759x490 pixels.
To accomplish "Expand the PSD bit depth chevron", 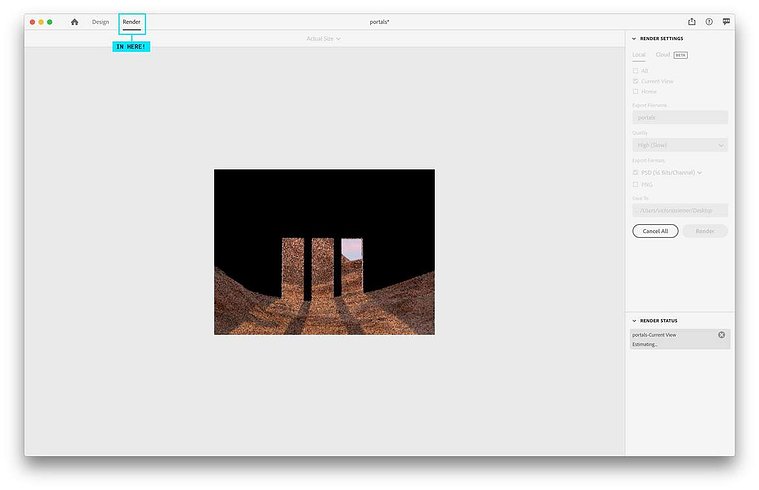I will pos(699,173).
